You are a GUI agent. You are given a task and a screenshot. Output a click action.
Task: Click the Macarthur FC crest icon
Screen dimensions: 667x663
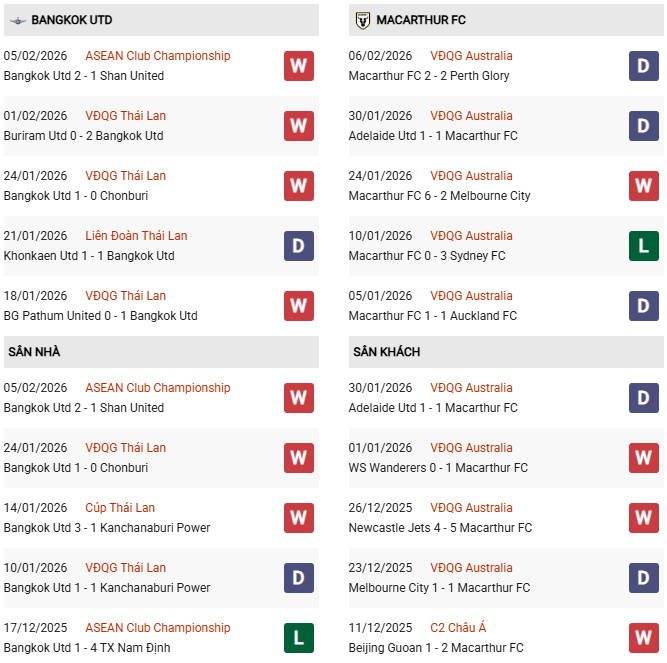(x=363, y=20)
